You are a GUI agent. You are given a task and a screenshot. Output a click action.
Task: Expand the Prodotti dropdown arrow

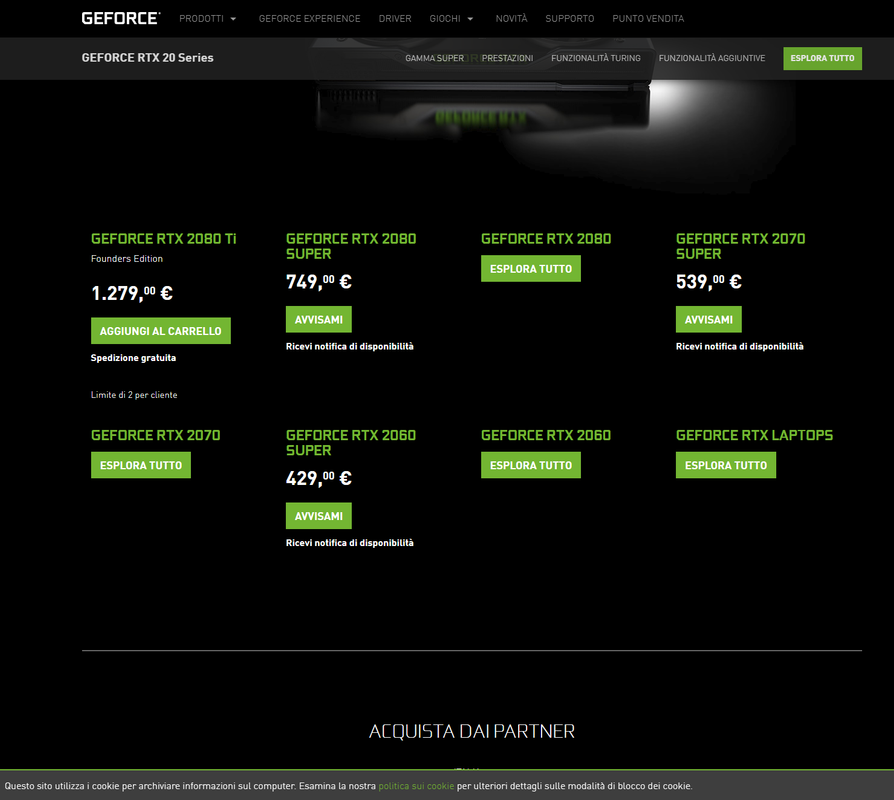tap(233, 19)
